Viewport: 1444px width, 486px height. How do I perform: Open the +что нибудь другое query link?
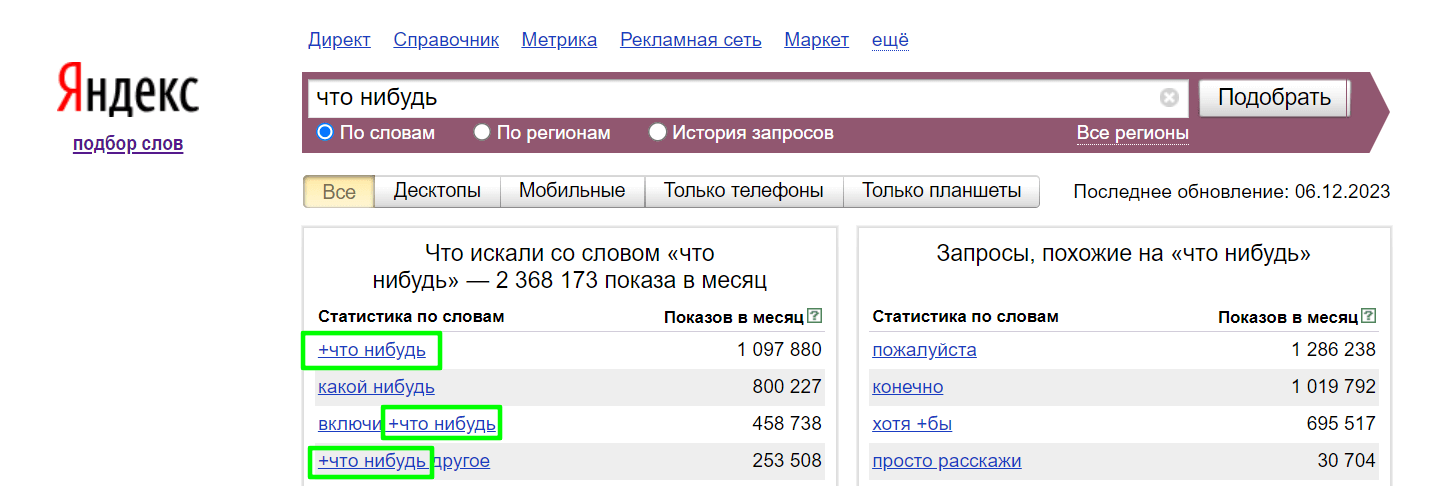pyautogui.click(x=404, y=461)
